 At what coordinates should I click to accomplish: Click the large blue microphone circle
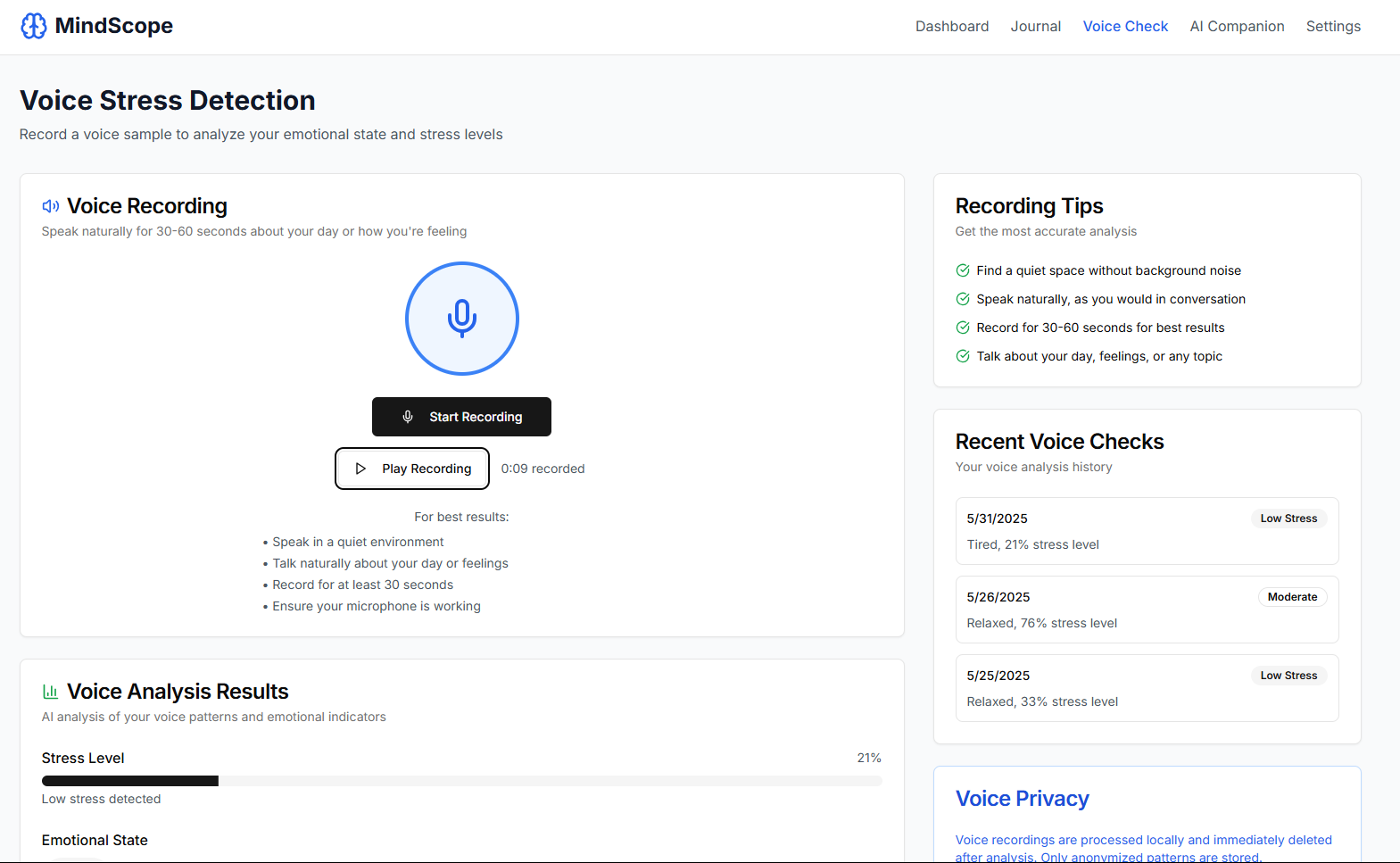click(462, 319)
